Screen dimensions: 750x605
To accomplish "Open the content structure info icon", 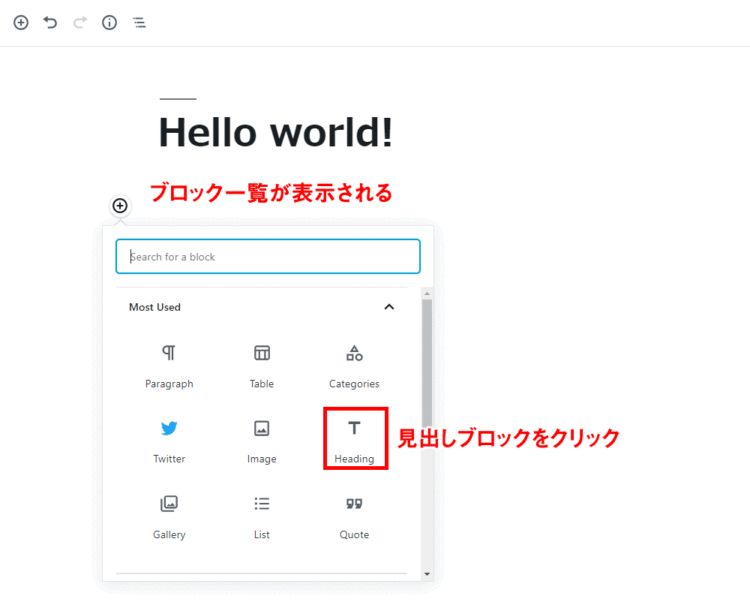I will pyautogui.click(x=110, y=22).
